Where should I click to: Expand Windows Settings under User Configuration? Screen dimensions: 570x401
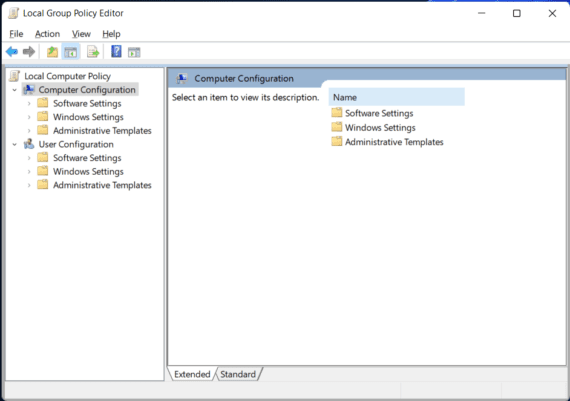click(x=29, y=171)
